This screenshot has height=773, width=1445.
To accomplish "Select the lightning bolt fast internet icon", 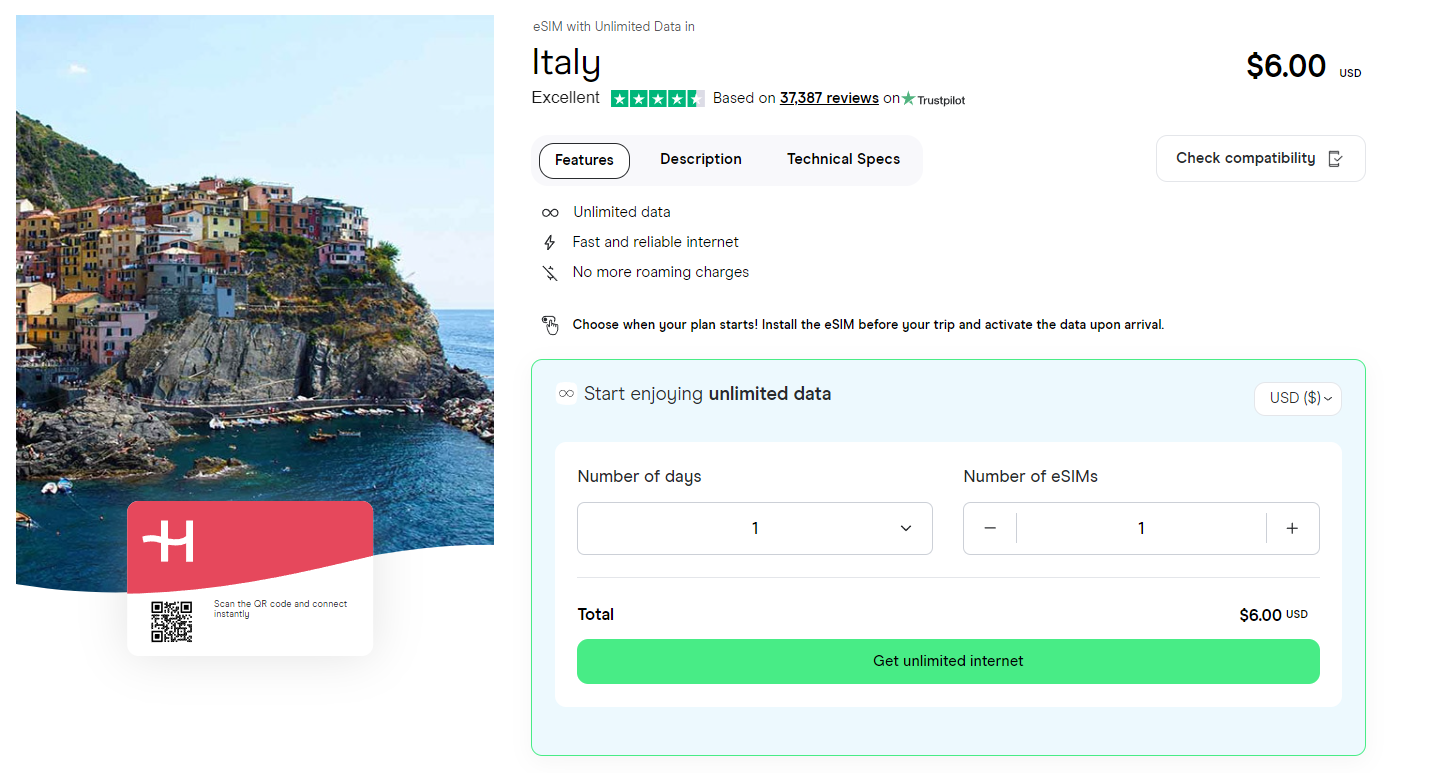I will point(550,242).
